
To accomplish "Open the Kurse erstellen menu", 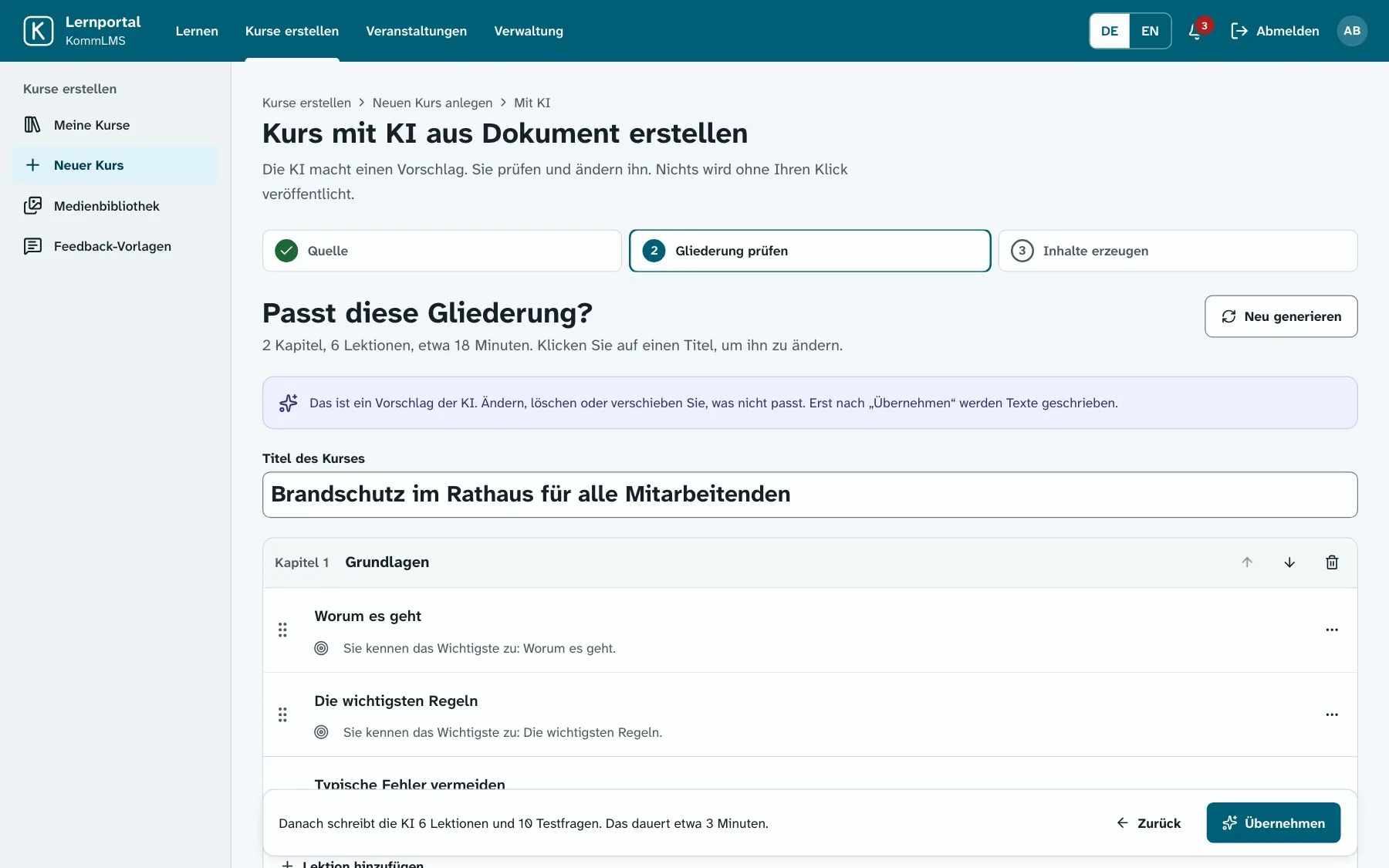I will (292, 31).
